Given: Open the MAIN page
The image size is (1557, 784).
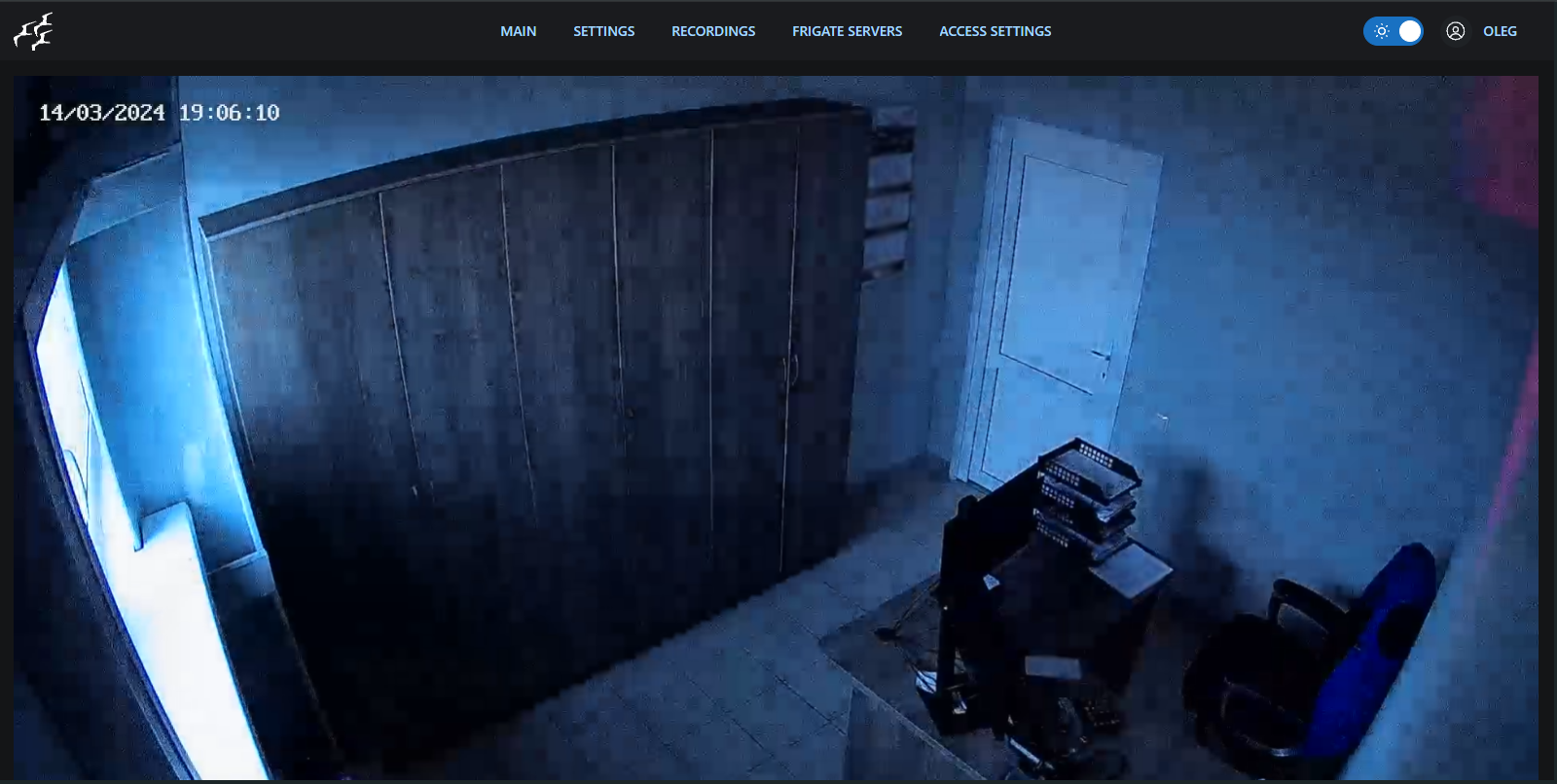Looking at the screenshot, I should coord(518,31).
